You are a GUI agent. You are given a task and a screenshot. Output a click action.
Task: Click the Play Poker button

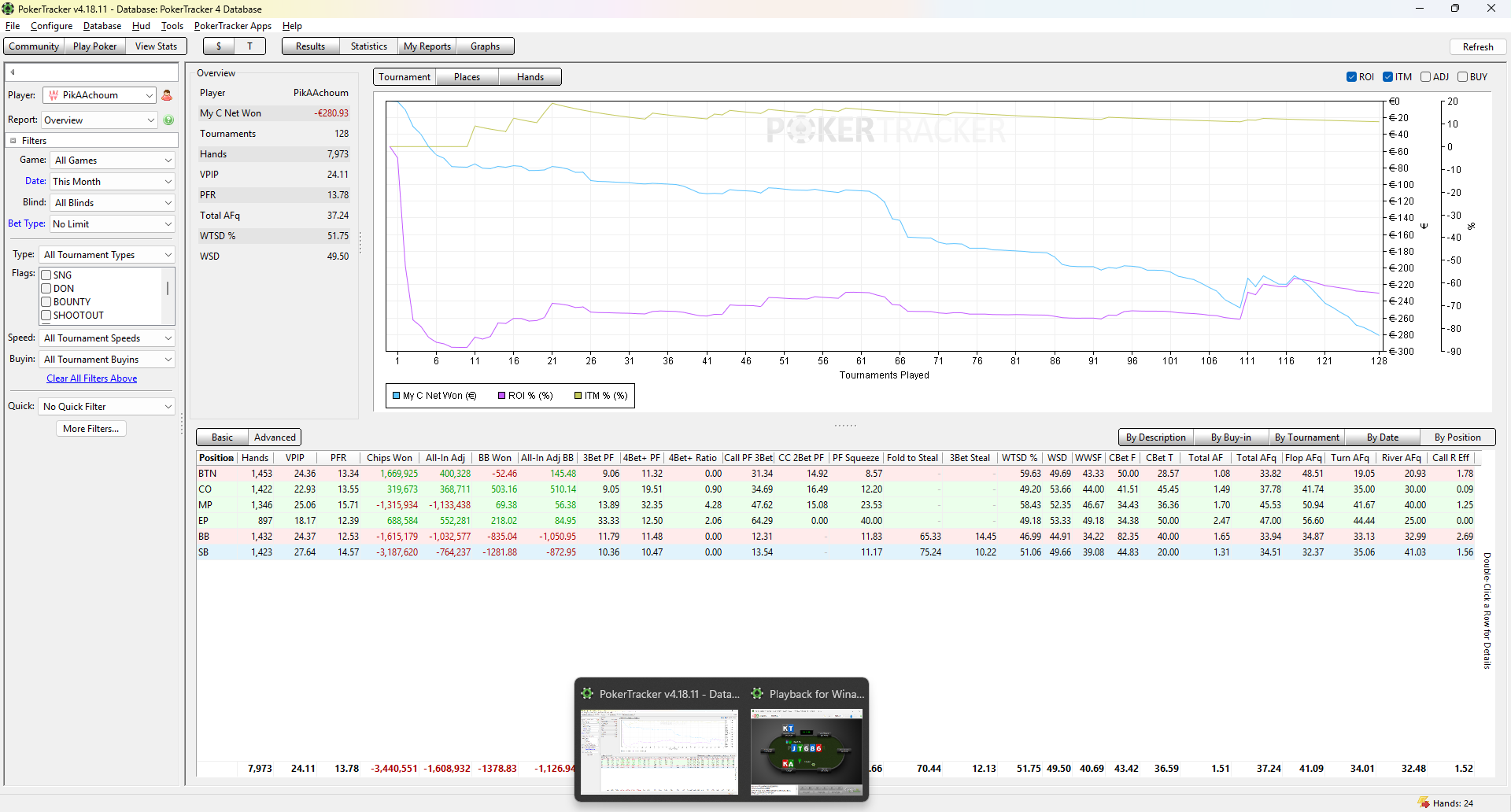(x=94, y=46)
